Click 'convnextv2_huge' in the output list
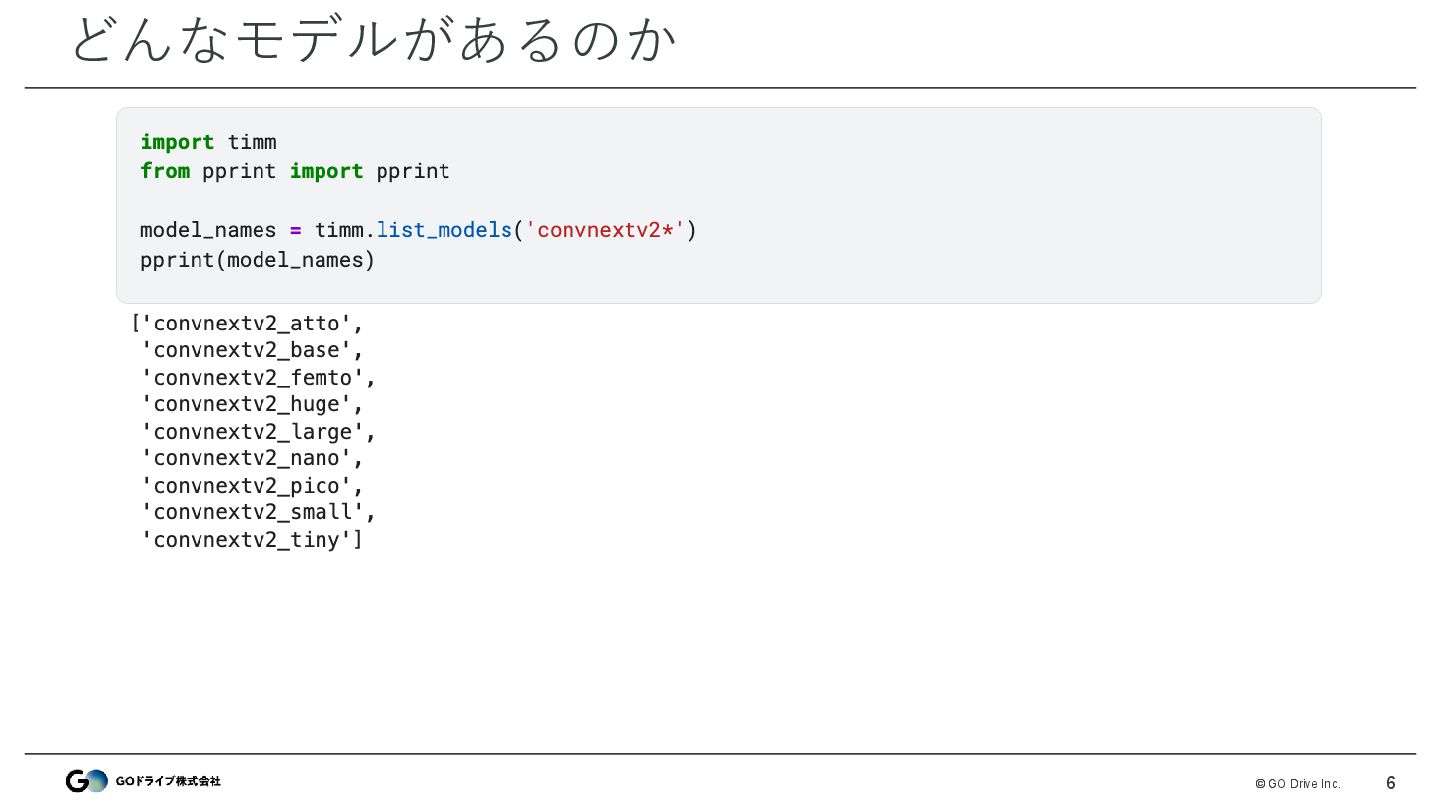This screenshot has height=810, width=1440. coord(252,404)
